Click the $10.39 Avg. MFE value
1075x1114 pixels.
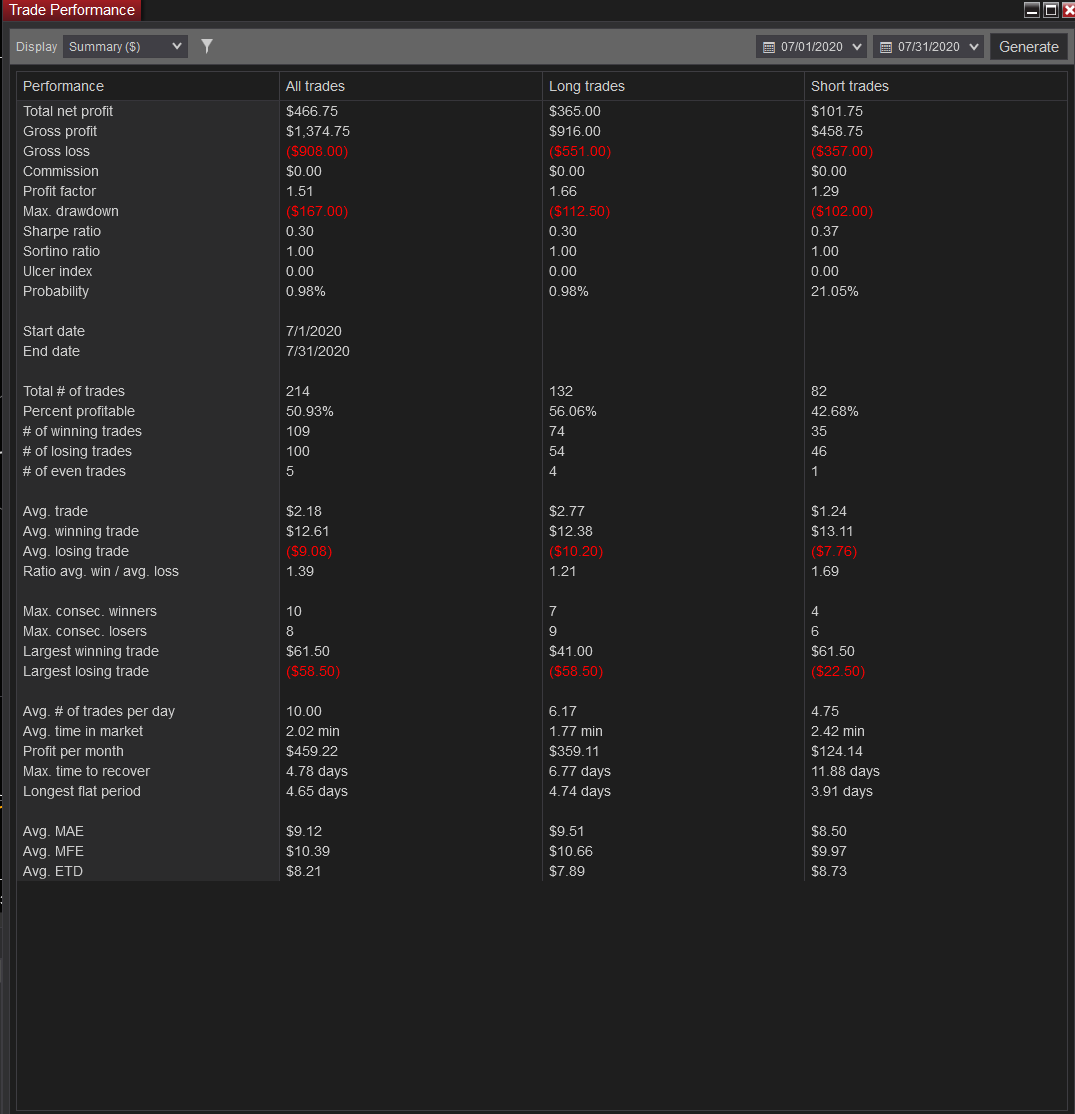pos(308,851)
